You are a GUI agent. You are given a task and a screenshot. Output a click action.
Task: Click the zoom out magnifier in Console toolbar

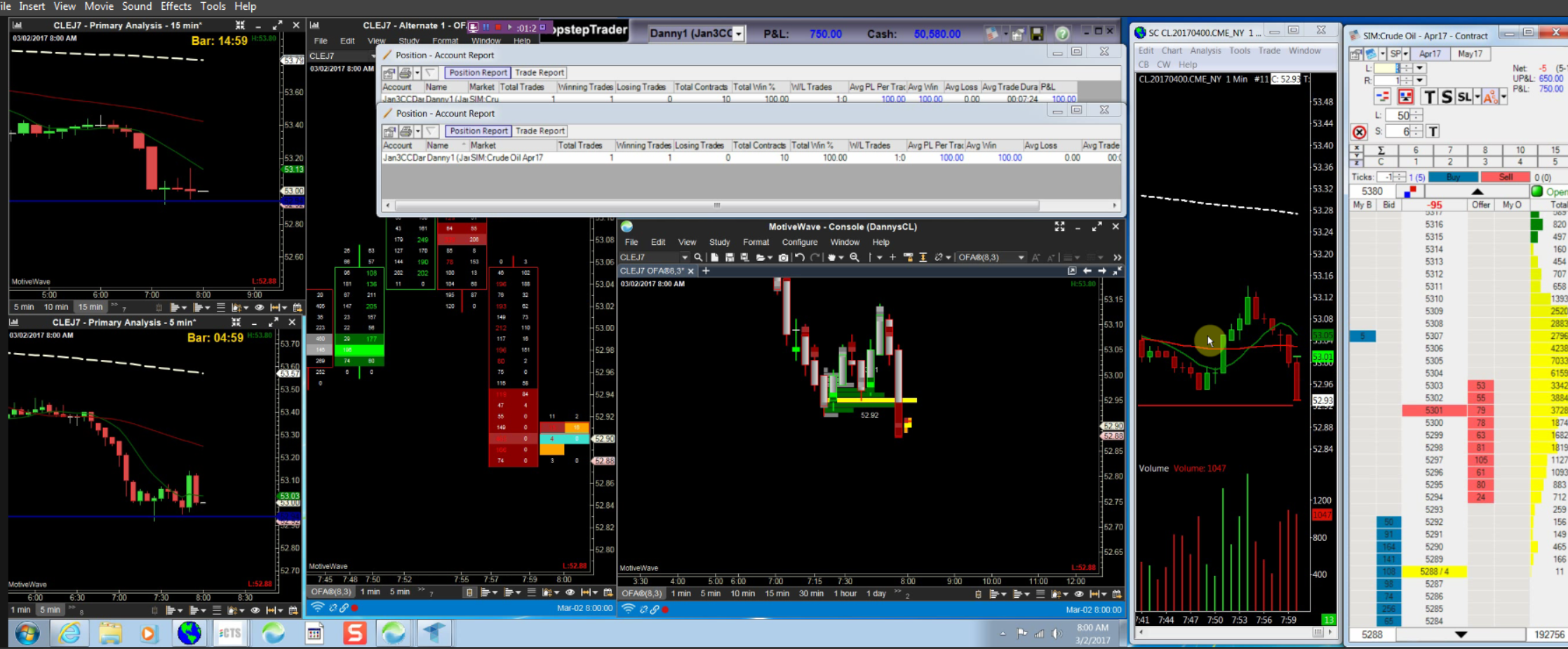(855, 257)
